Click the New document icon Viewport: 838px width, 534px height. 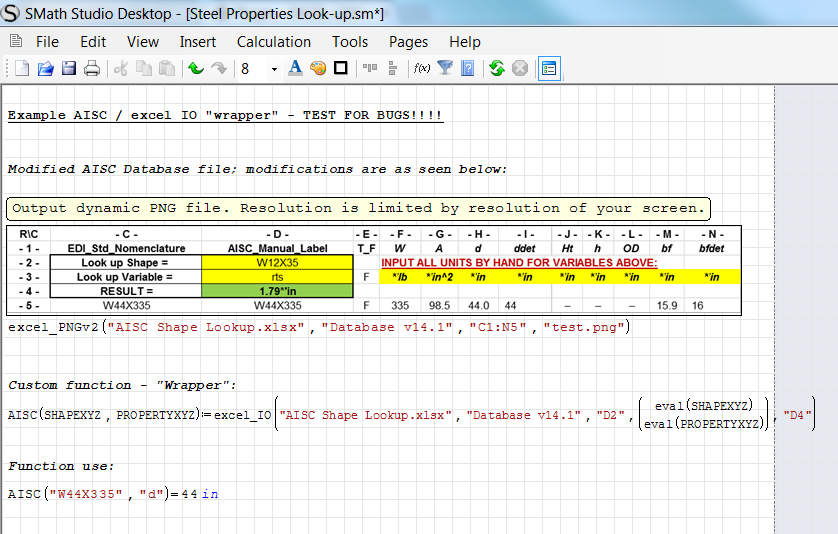21,68
